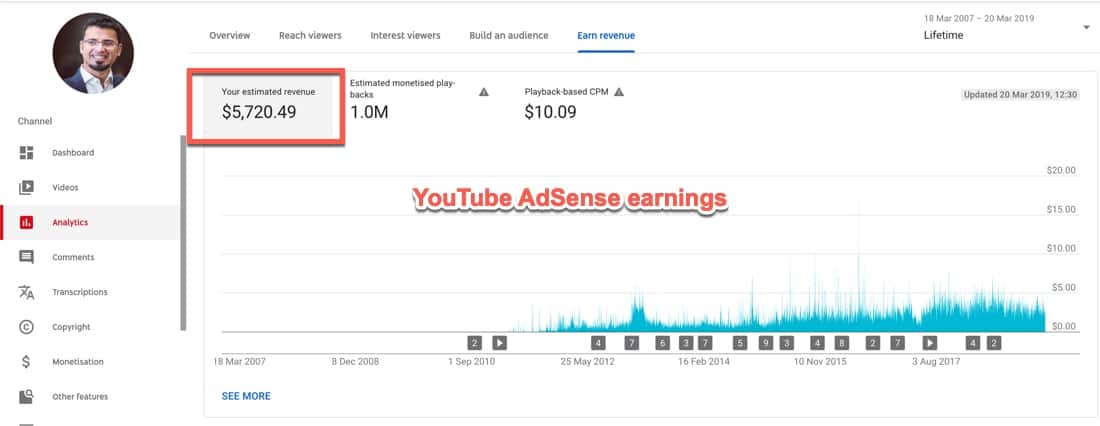Open the Lifetime date range dropdown
The height and width of the screenshot is (426, 1100).
pos(1005,27)
